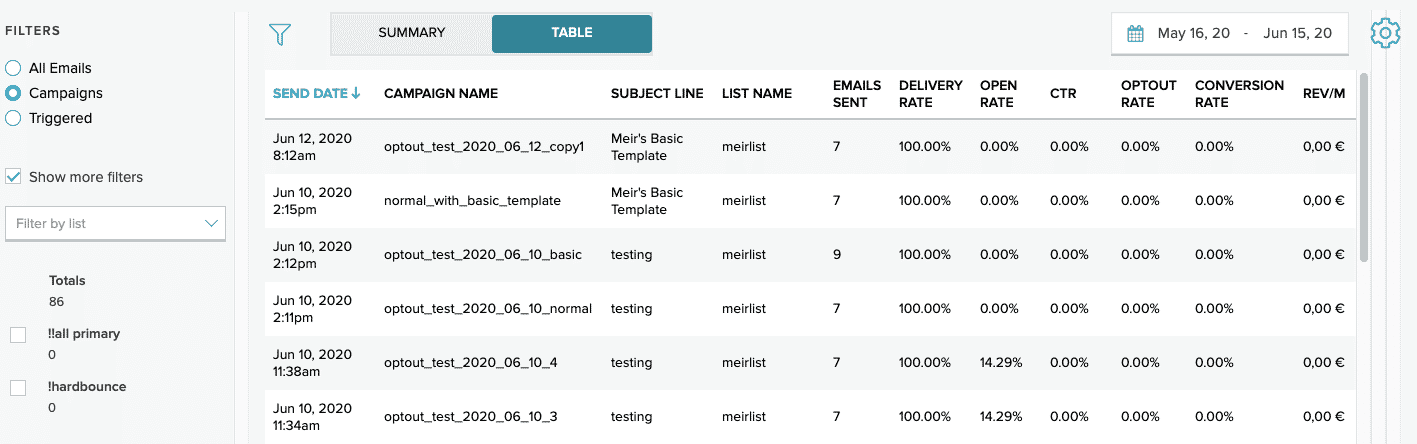The height and width of the screenshot is (444, 1417).
Task: Uncheck the Show more filters checkbox
Action: pyautogui.click(x=14, y=177)
